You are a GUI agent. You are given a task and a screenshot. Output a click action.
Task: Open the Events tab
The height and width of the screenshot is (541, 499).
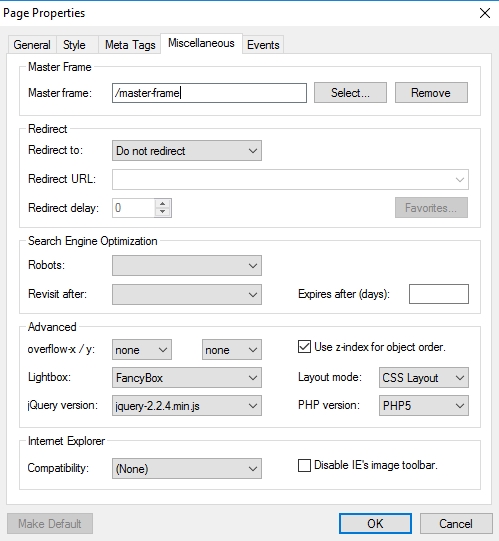(263, 45)
